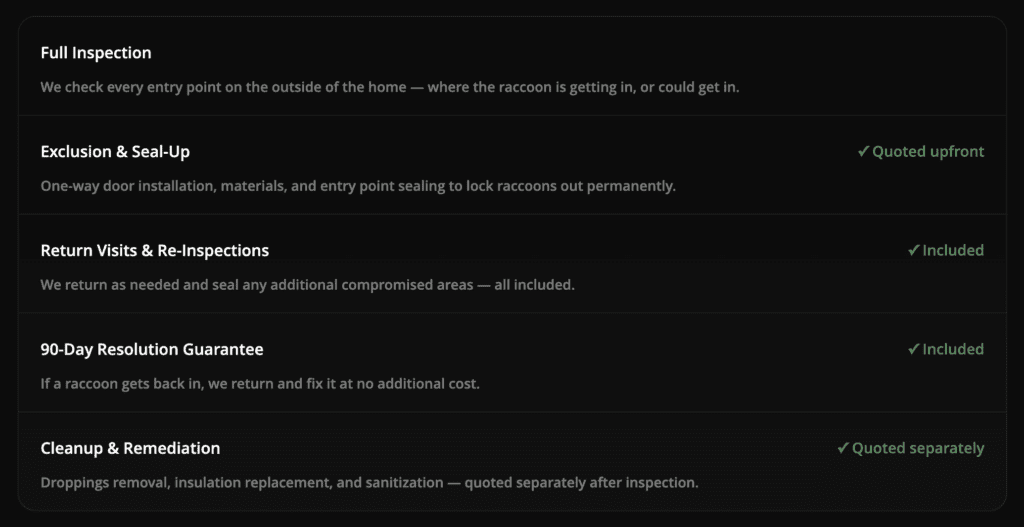The height and width of the screenshot is (527, 1024).
Task: Click the Quoted separately label
Action: pos(918,449)
